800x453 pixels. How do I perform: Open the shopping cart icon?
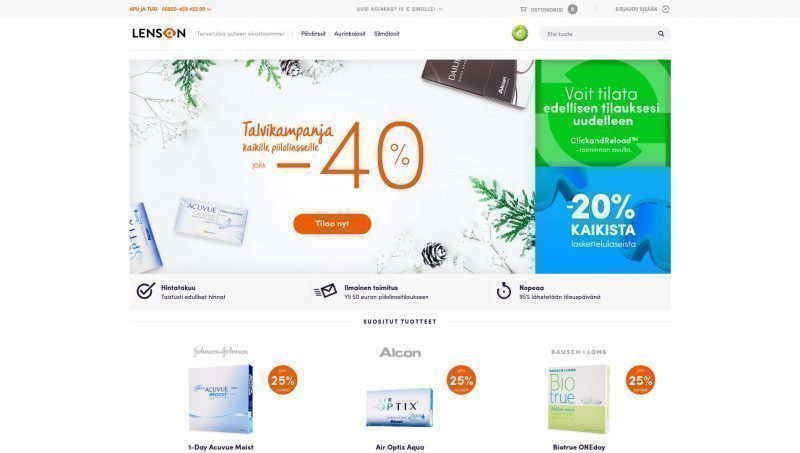(x=523, y=9)
